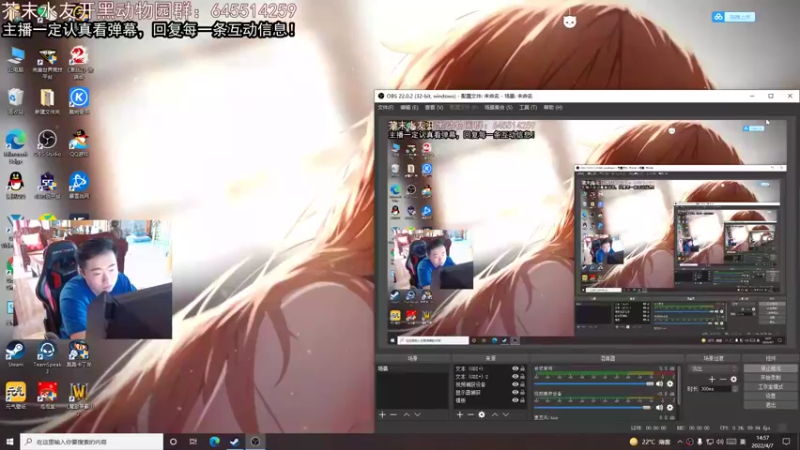The width and height of the screenshot is (800, 450).
Task: Select the yellow folder desktop icon
Action: (x=47, y=101)
